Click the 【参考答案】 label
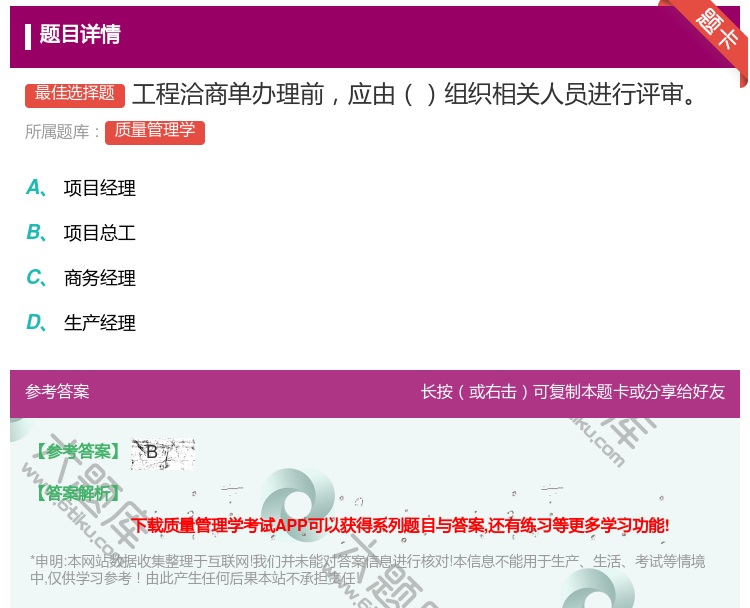This screenshot has height=608, width=750. click(x=78, y=452)
